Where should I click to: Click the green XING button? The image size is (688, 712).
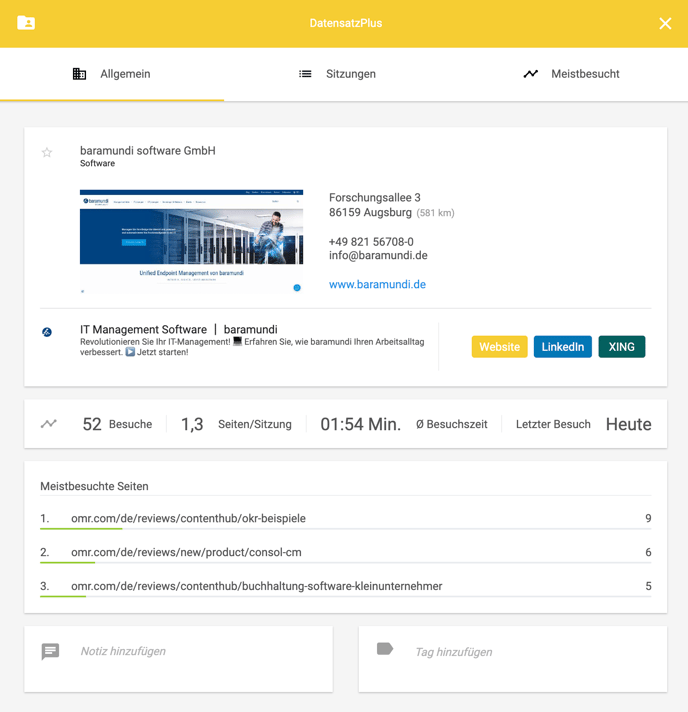click(x=622, y=347)
